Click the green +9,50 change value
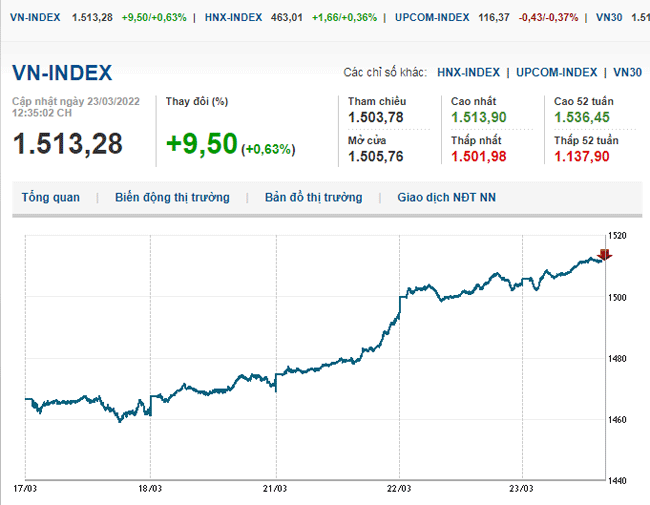Viewport: 650px width, 505px height. (201, 144)
